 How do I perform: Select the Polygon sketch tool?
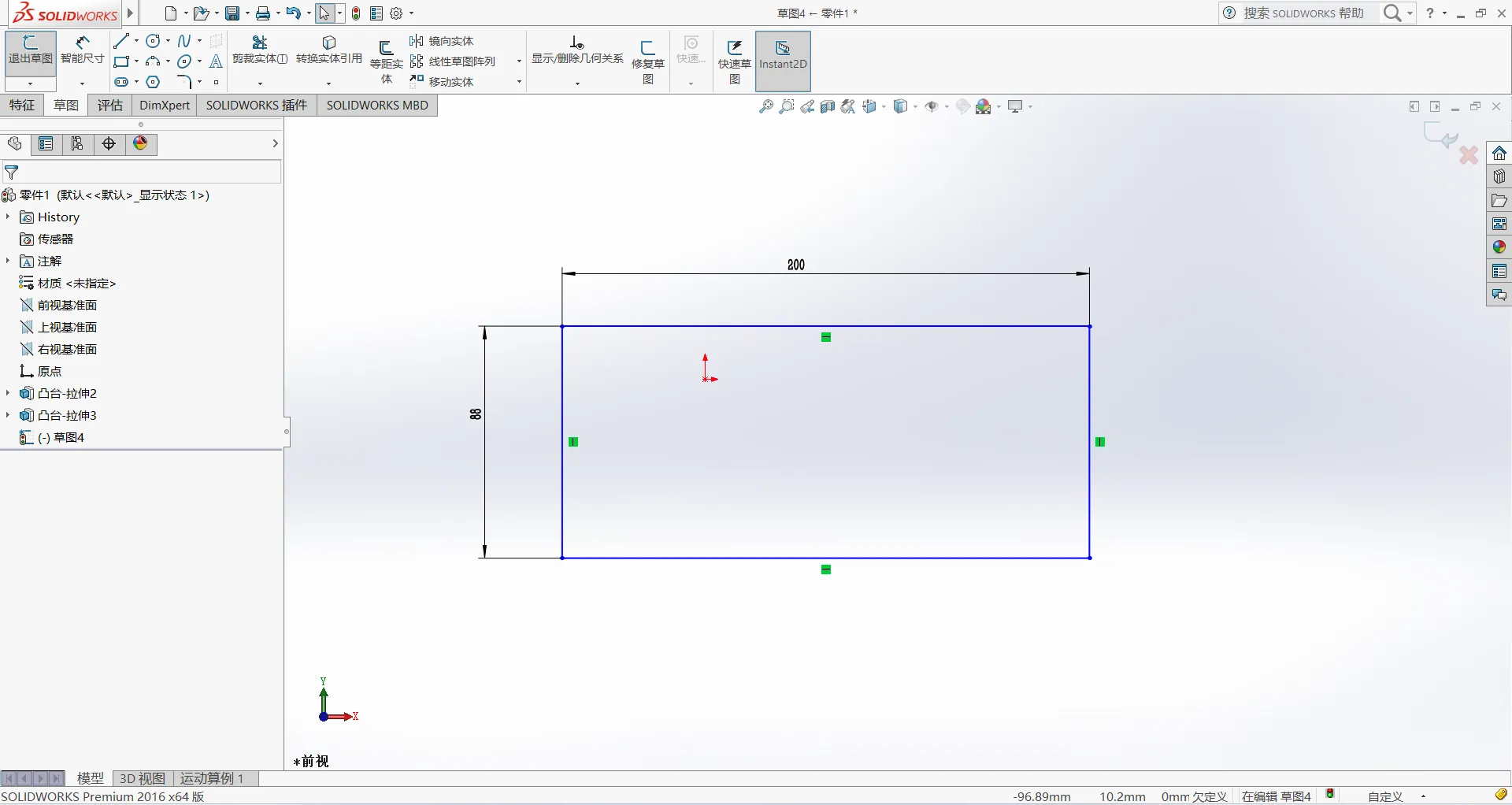pyautogui.click(x=154, y=82)
